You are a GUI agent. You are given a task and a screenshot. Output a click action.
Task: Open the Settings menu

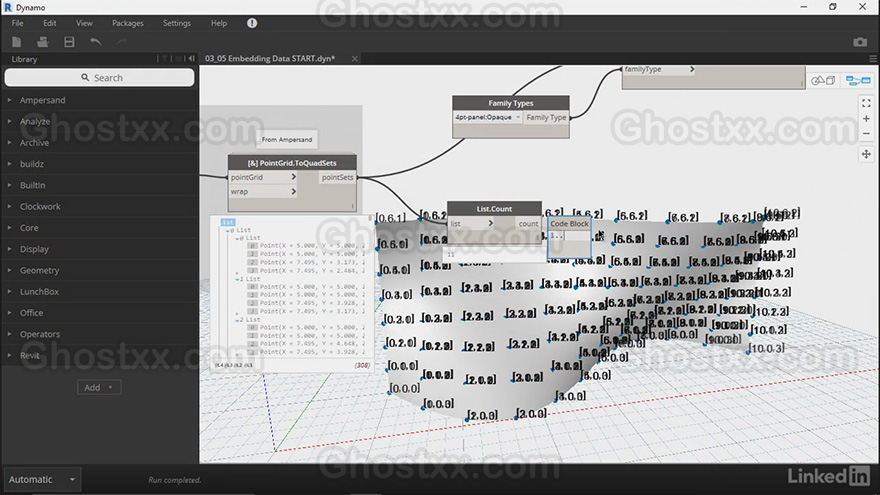pos(177,23)
